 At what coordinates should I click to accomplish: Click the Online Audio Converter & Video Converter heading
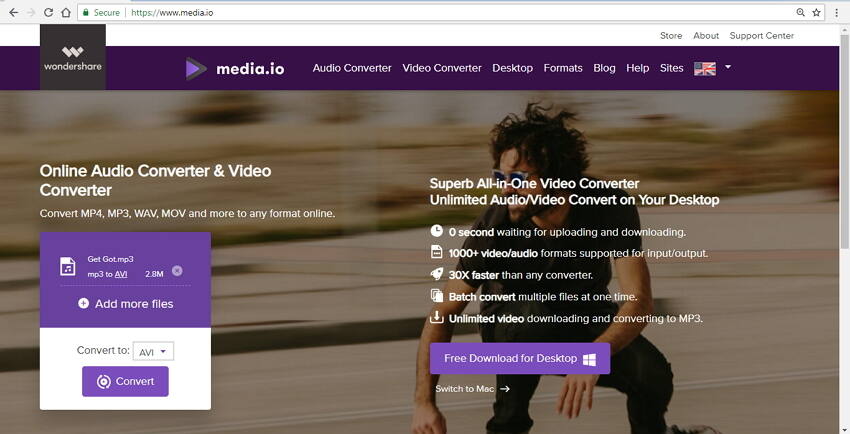tap(156, 180)
